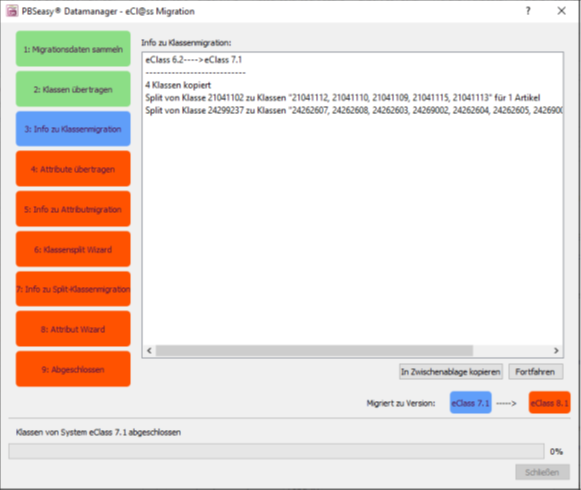Close the eCl@ss Migration dialog
581x490 pixels.
click(x=562, y=11)
